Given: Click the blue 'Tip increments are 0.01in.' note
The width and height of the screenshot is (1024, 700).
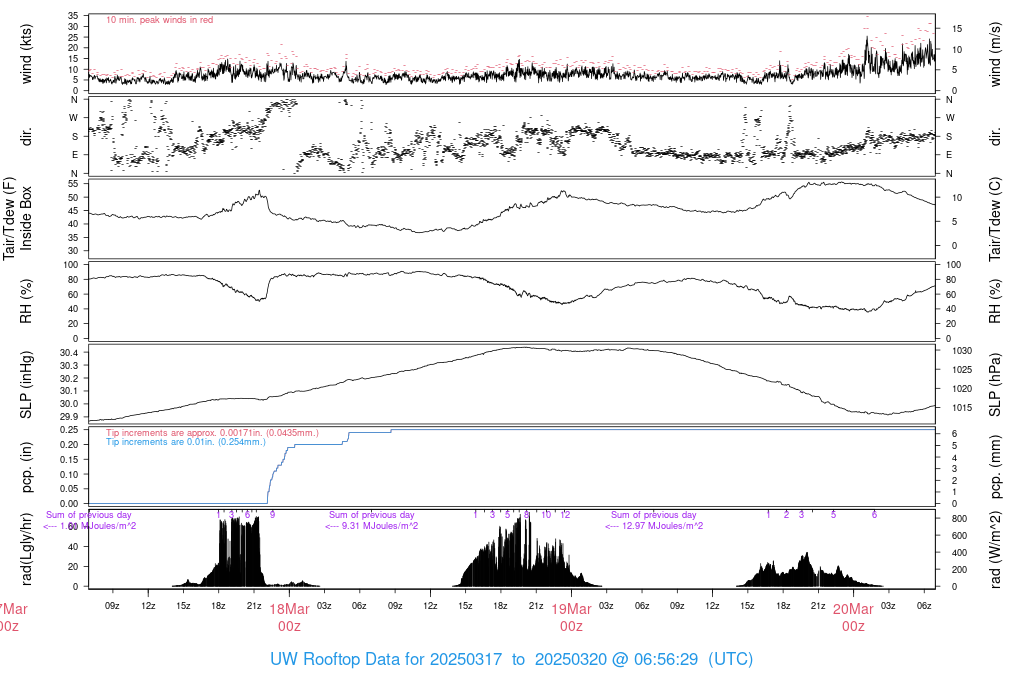Looking at the screenshot, I should 185,442.
